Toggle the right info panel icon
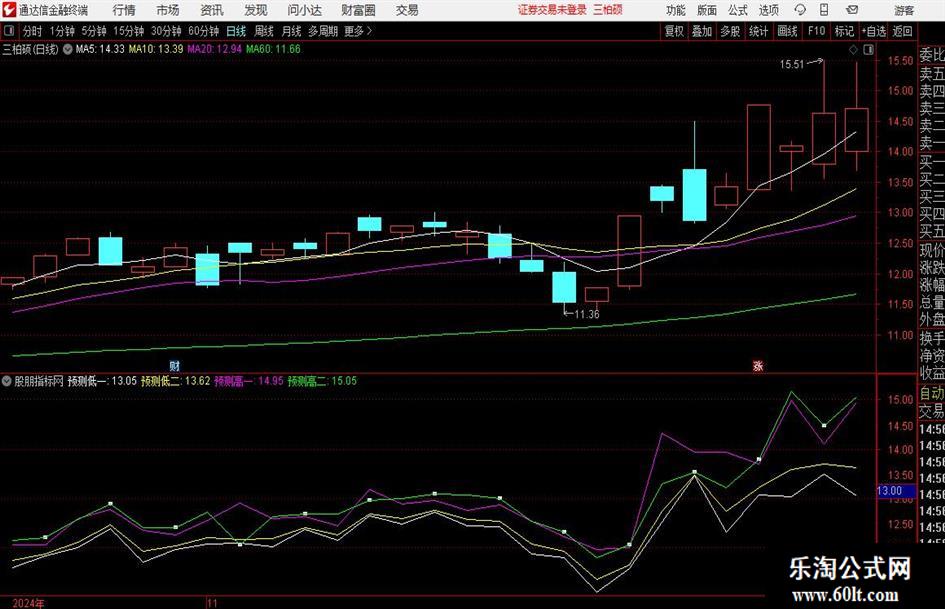 pos(868,50)
